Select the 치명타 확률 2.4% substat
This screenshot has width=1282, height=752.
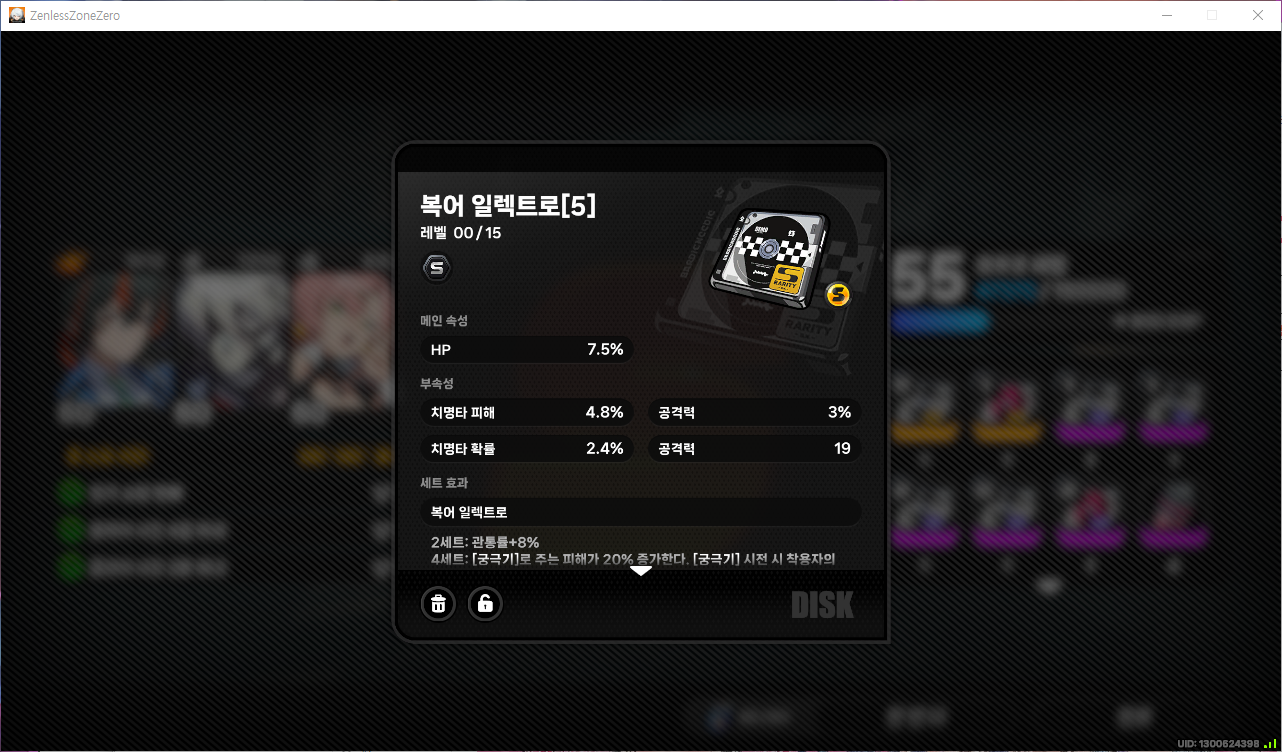tap(527, 449)
